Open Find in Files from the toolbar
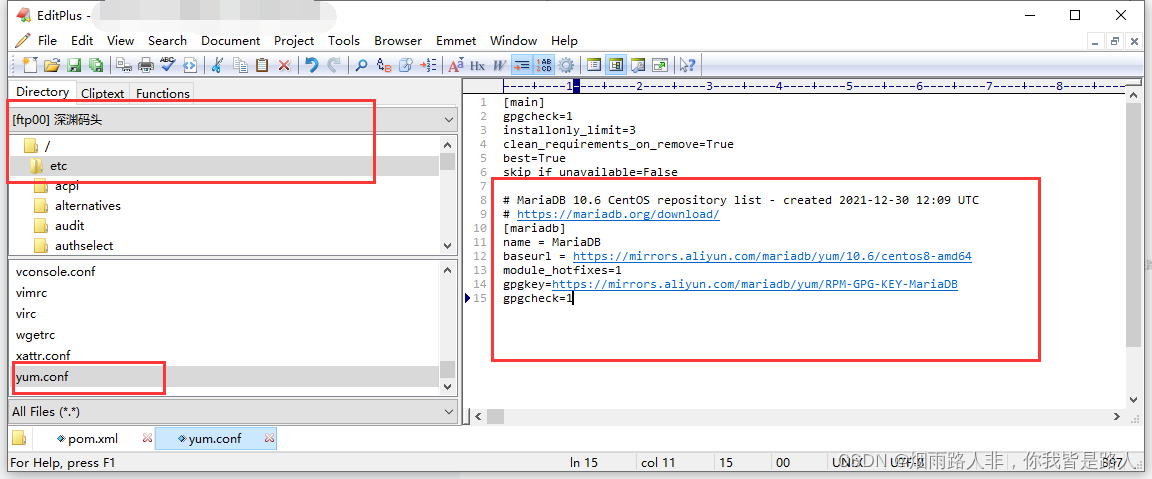The height and width of the screenshot is (479, 1152). (x=406, y=65)
